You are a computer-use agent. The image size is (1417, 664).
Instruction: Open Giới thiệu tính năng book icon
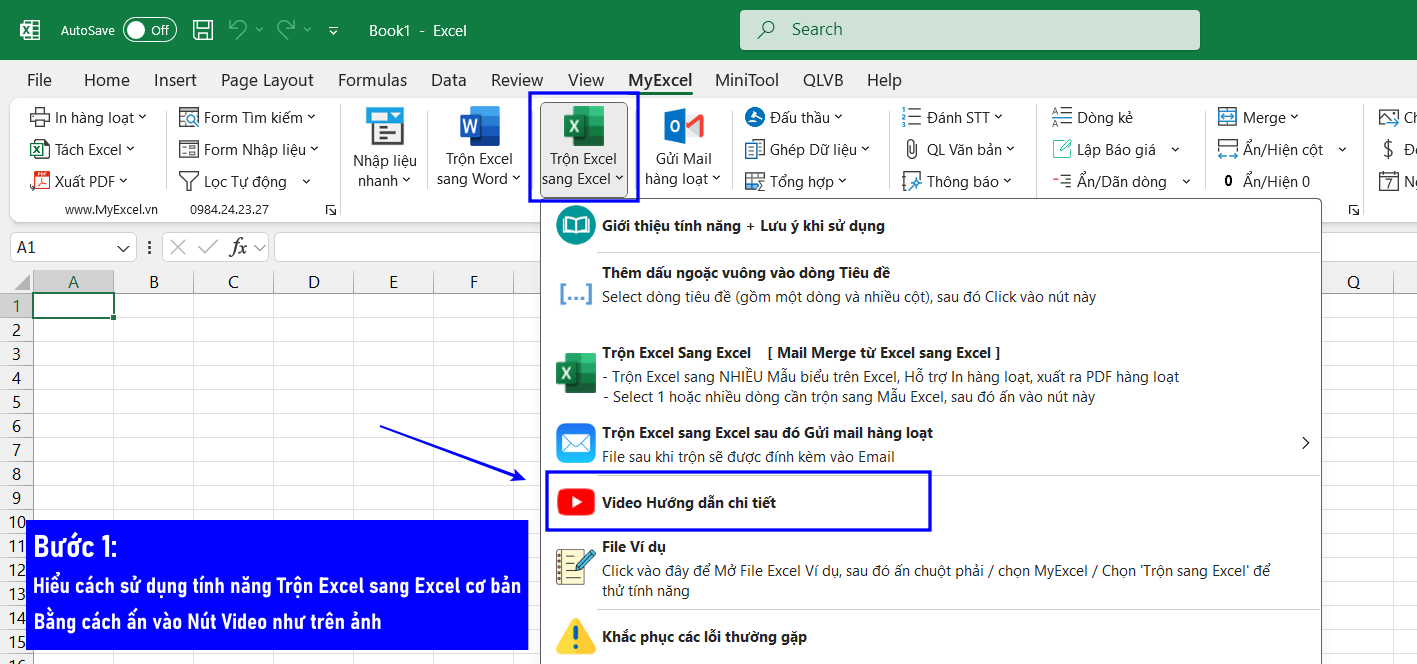(x=575, y=226)
